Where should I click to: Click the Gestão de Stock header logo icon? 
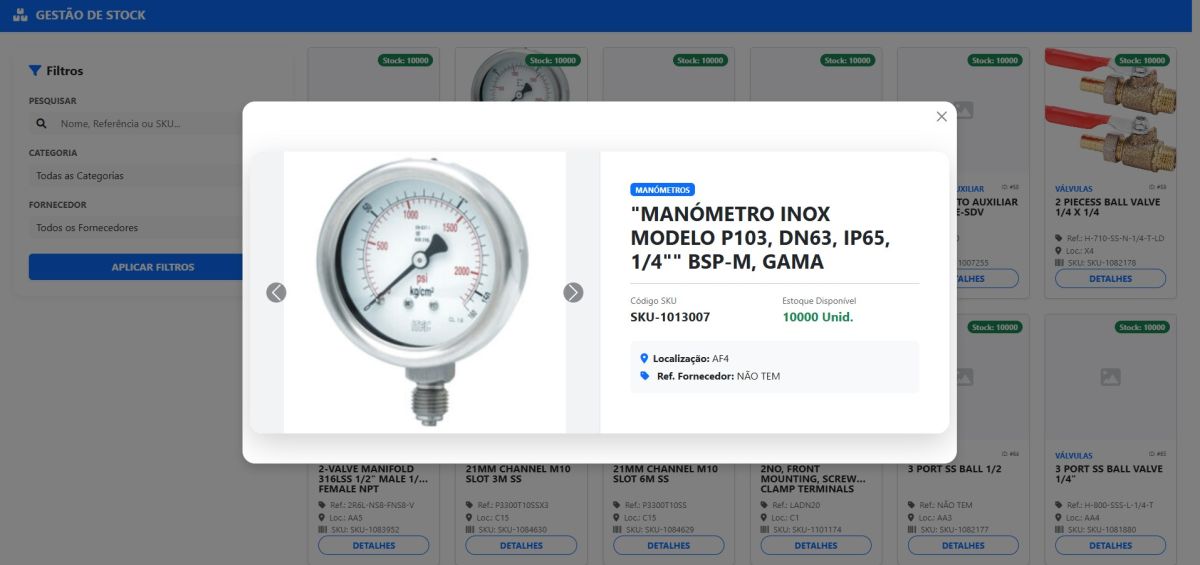[20, 15]
